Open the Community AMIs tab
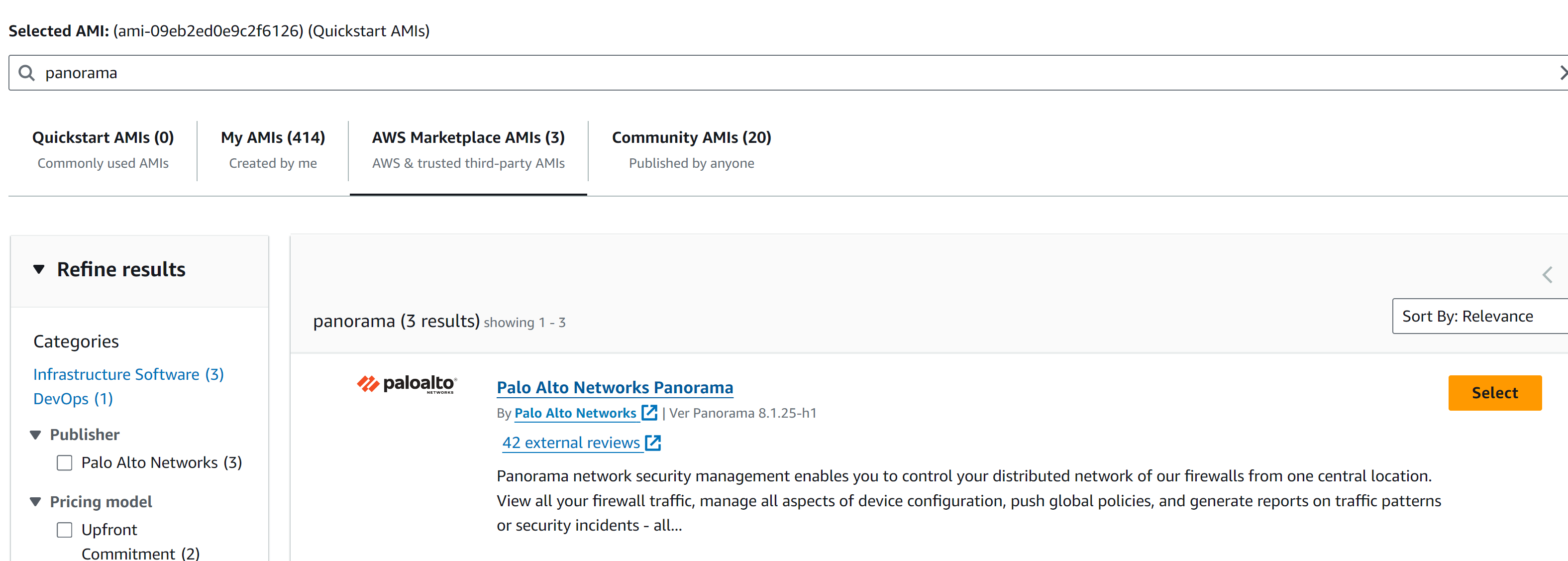Image resolution: width=1568 pixels, height=561 pixels. [691, 150]
